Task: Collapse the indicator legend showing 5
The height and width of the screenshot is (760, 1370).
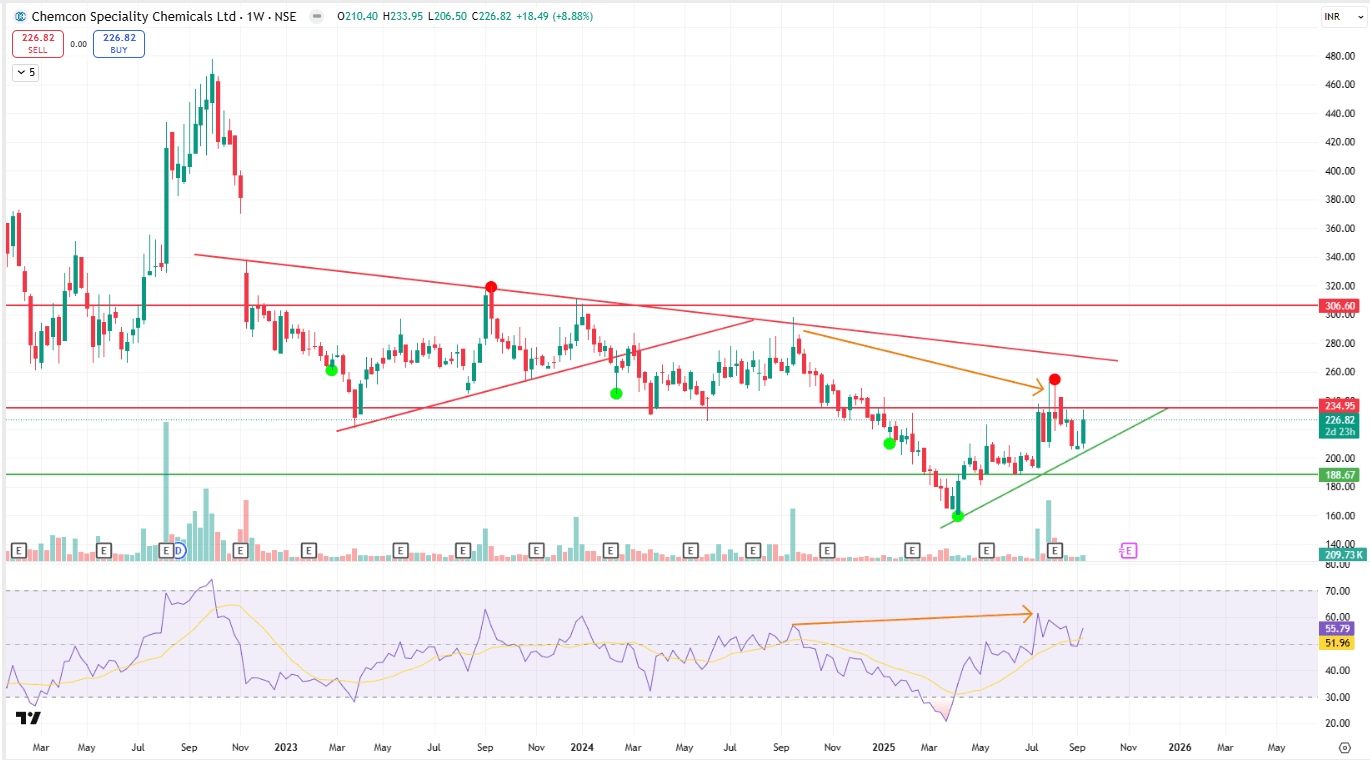Action: tap(25, 72)
